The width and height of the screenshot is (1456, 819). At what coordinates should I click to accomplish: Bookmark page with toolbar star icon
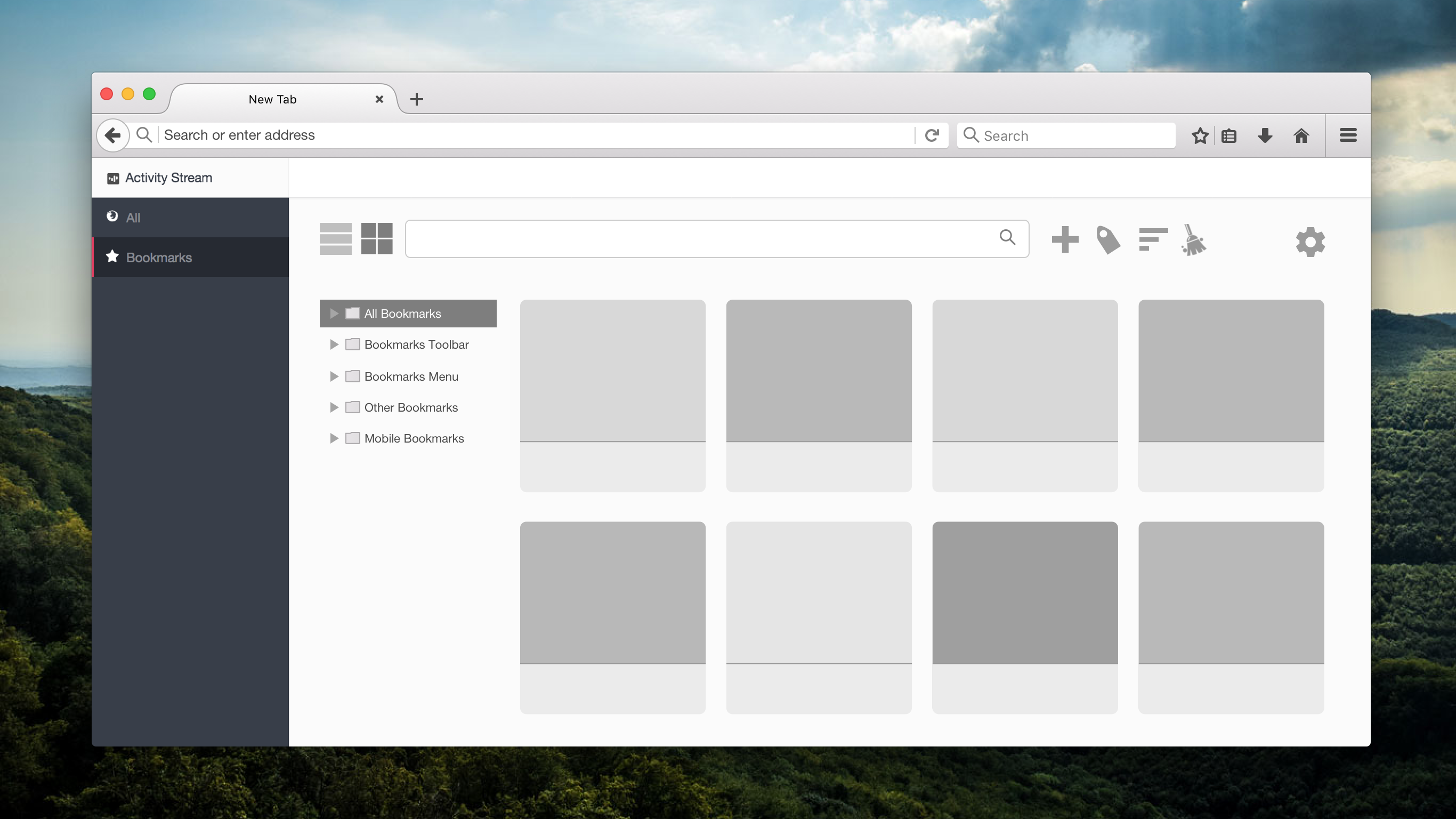click(x=1200, y=136)
